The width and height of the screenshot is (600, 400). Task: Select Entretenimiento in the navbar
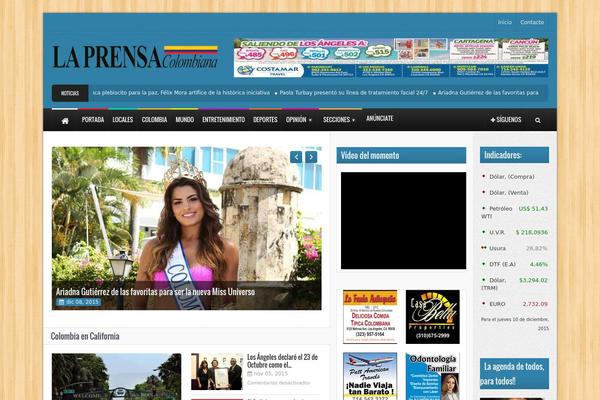[223, 120]
